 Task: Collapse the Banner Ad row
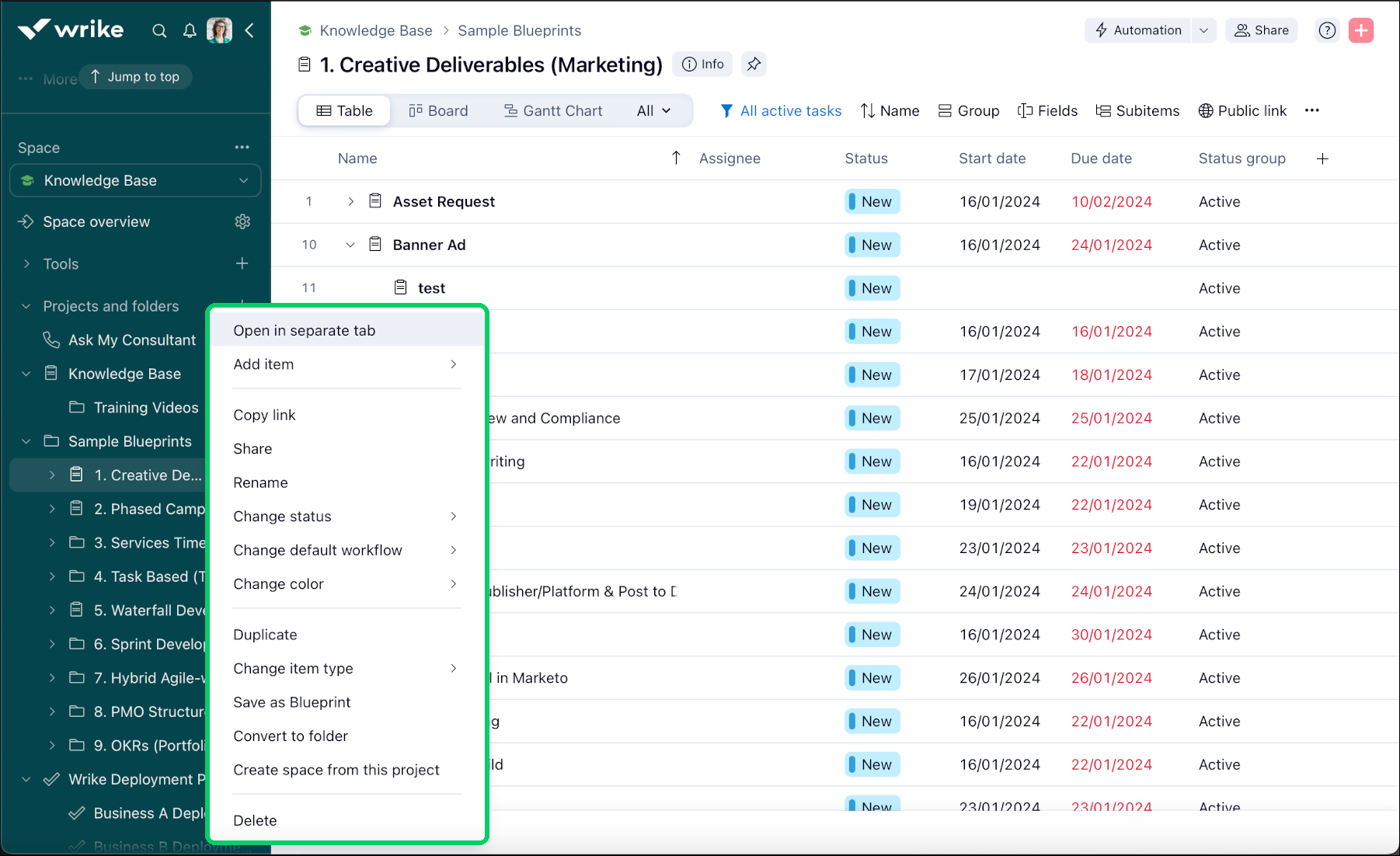[350, 245]
